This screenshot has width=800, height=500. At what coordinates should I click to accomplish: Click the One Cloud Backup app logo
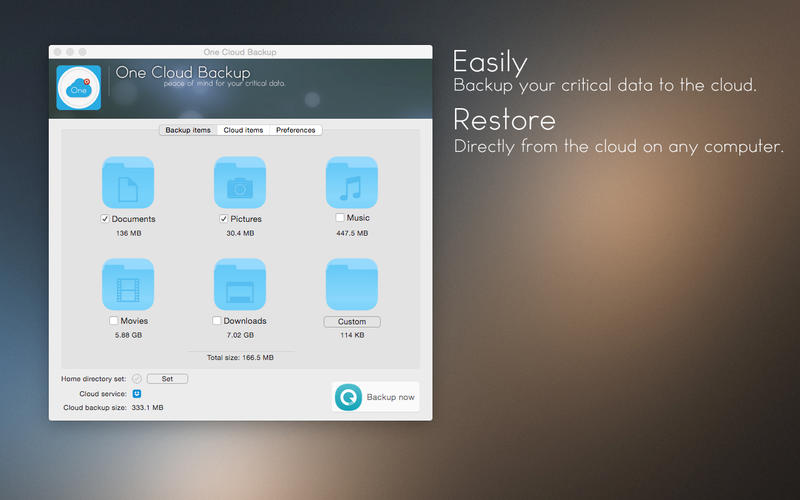tap(79, 88)
